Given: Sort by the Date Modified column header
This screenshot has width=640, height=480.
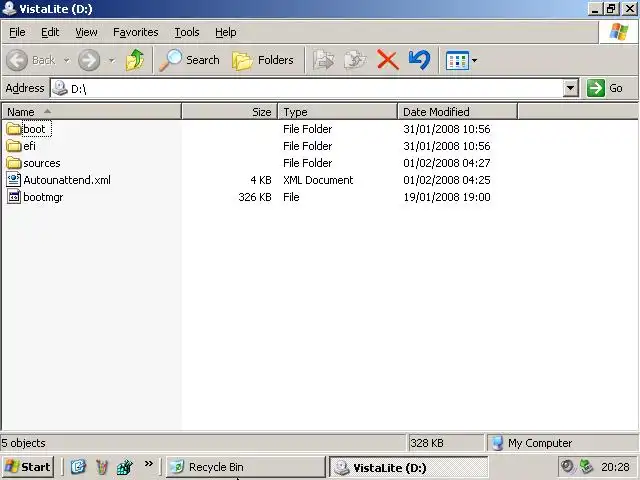Looking at the screenshot, I should tap(457, 111).
